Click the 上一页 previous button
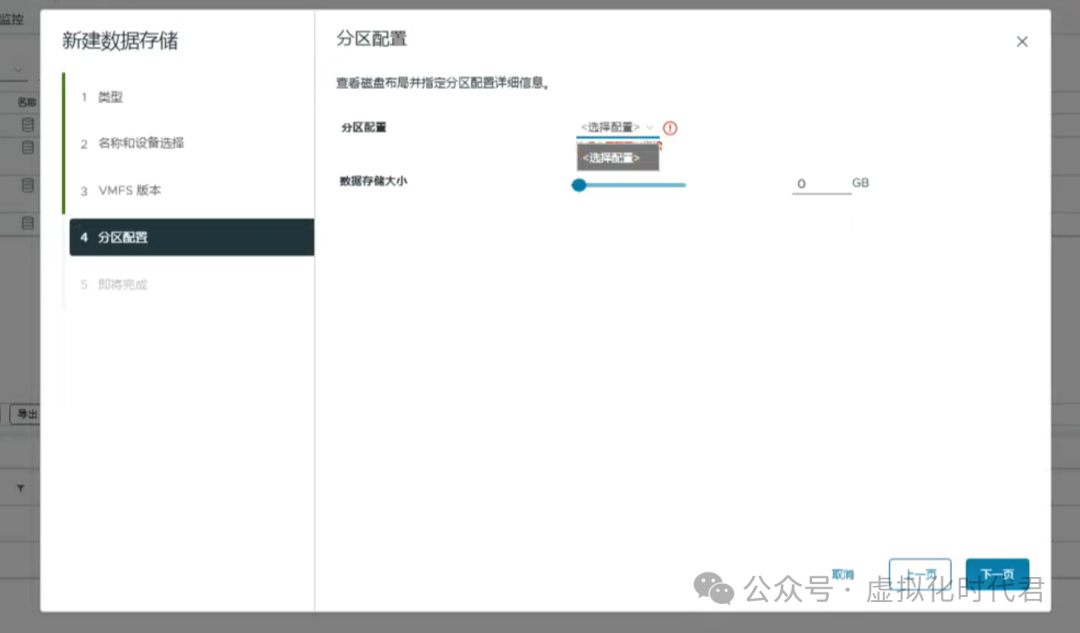 point(919,574)
